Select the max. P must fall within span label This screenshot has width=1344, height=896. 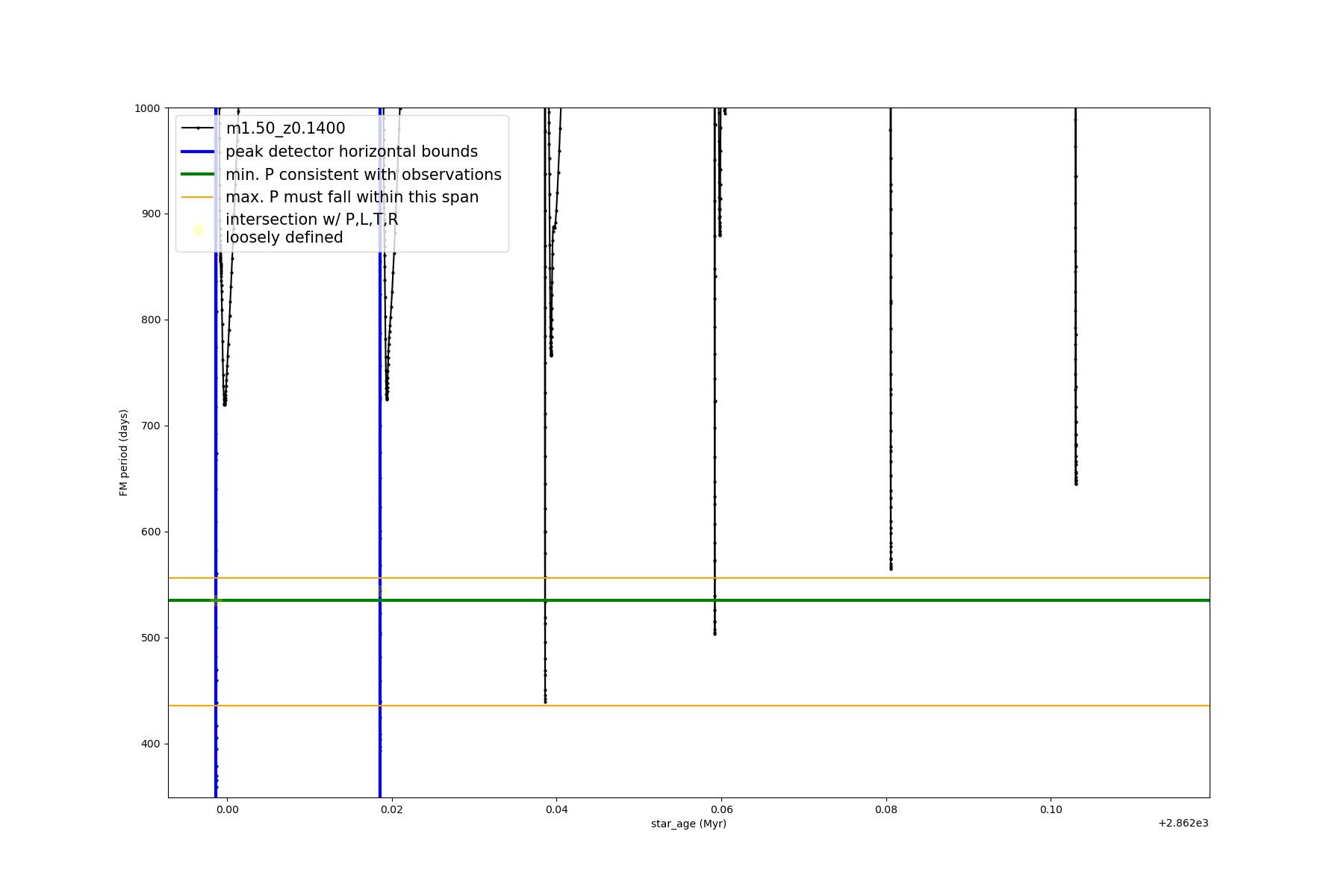click(x=352, y=197)
